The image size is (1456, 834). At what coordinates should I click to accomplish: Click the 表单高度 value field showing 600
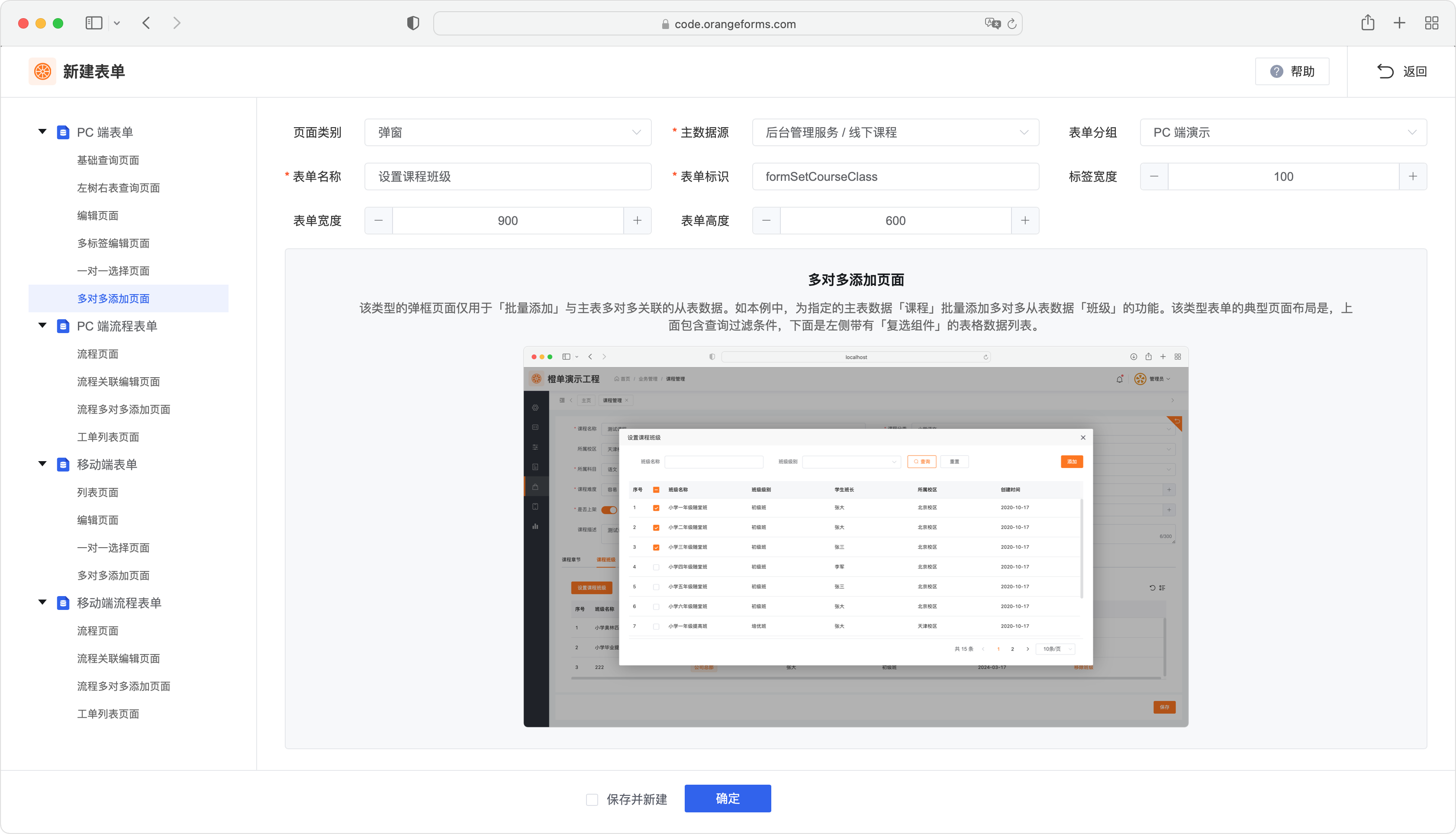tap(896, 221)
